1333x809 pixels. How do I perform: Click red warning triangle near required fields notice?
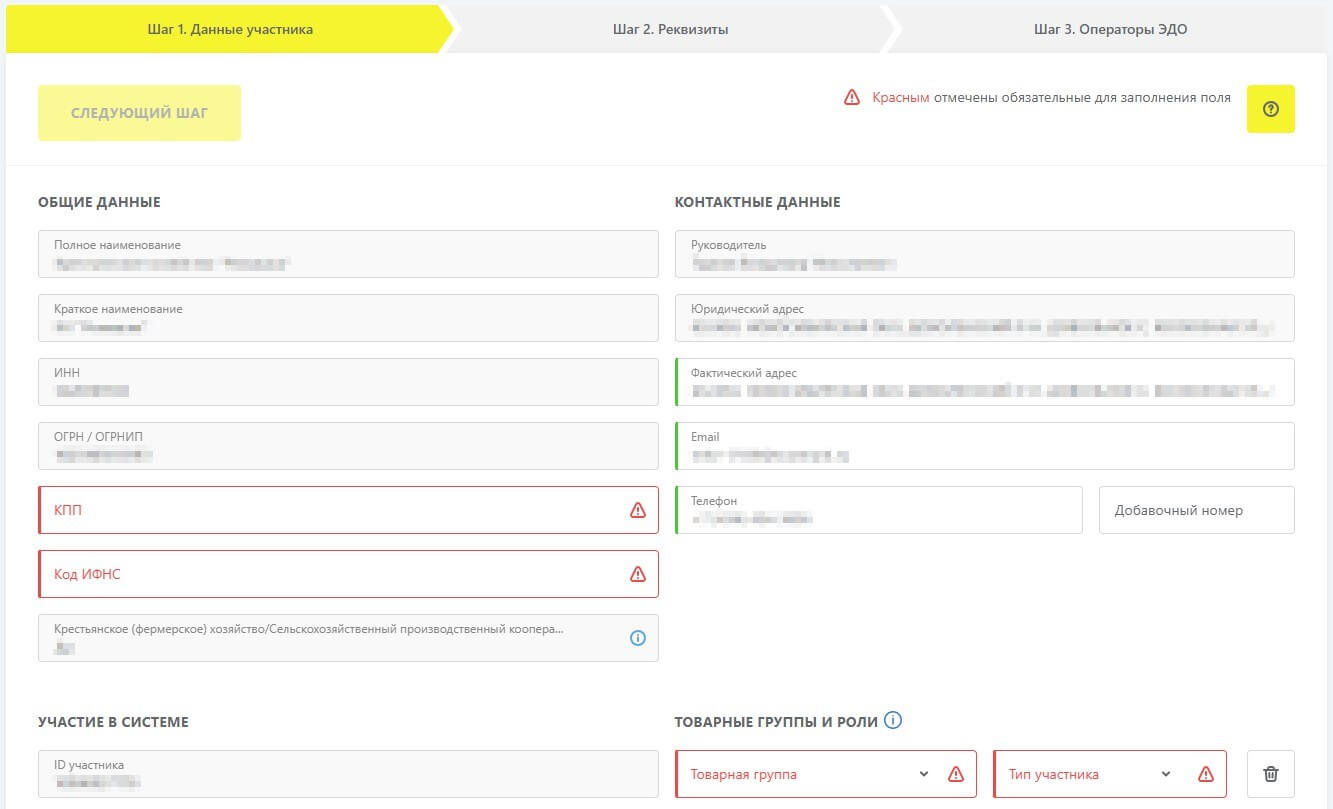852,98
